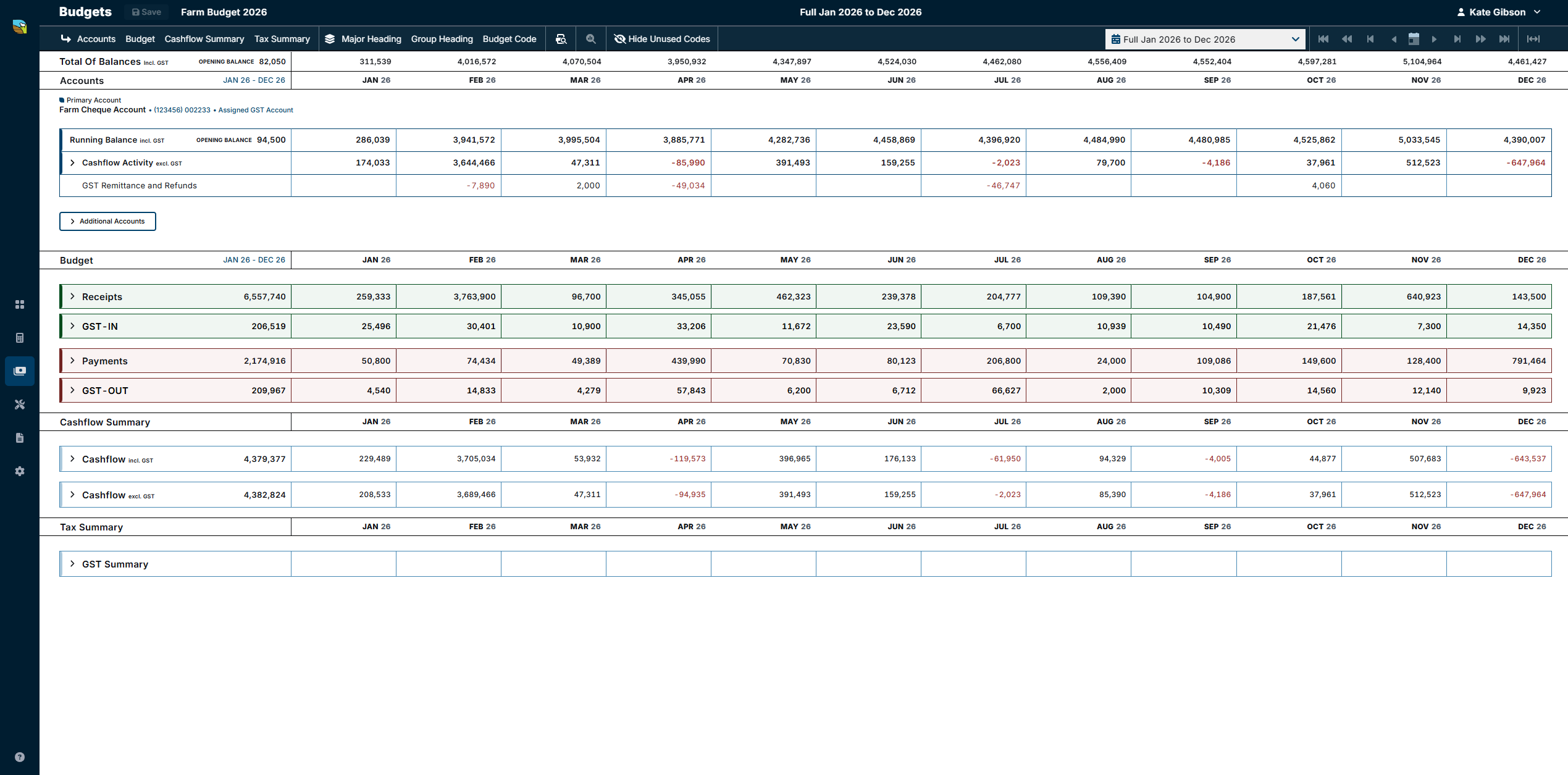This screenshot has width=1568, height=775.
Task: Open the Kate Gibson user menu
Action: point(1499,12)
